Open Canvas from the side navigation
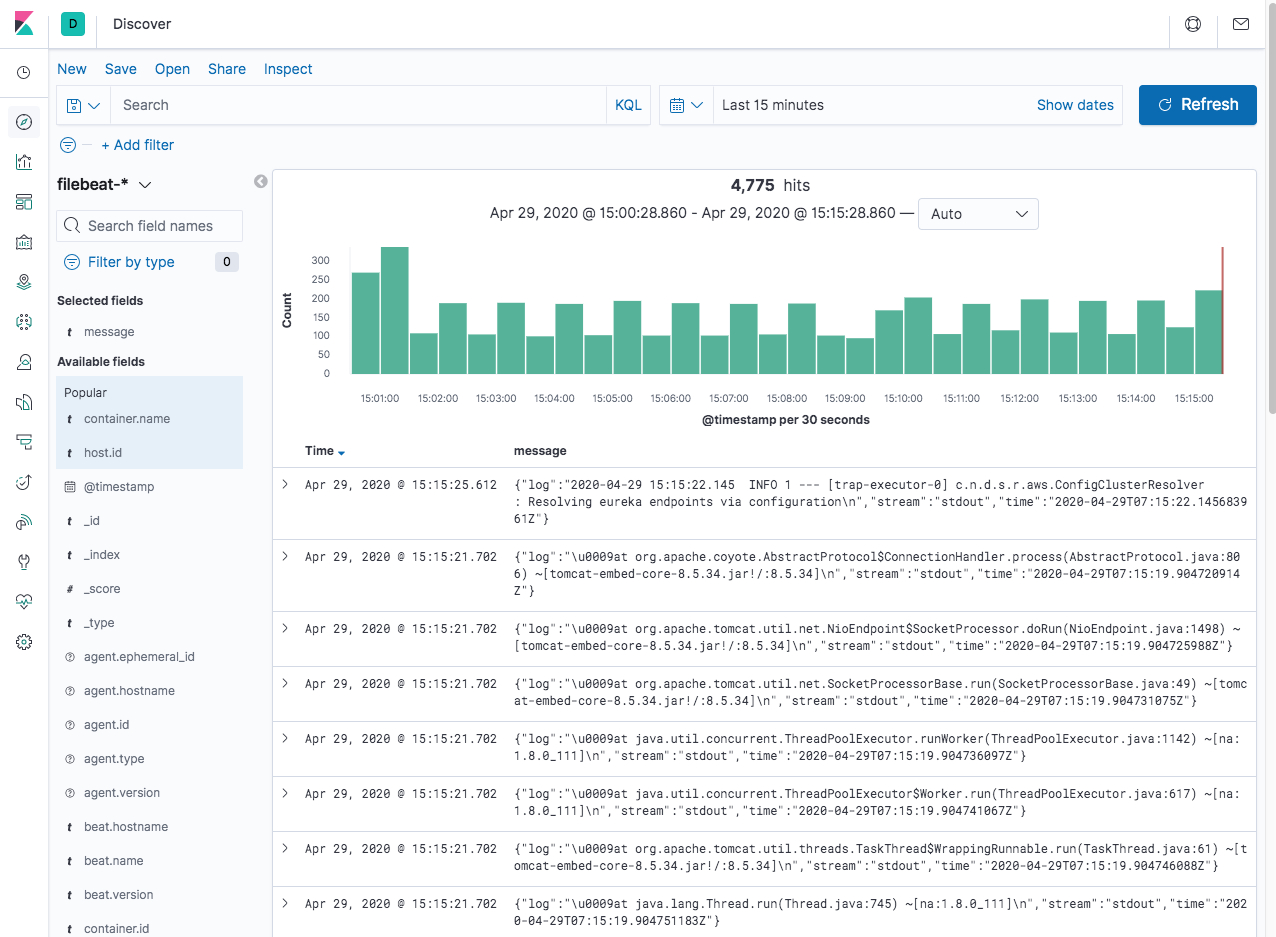 pos(24,242)
